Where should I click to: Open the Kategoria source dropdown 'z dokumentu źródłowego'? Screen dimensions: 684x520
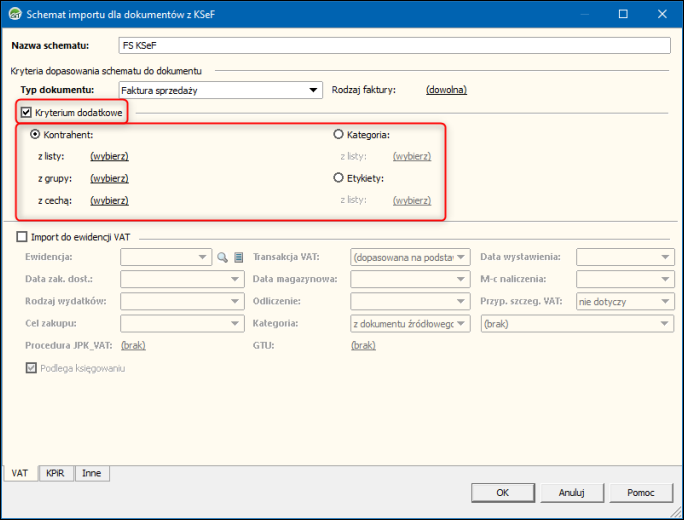(410, 324)
